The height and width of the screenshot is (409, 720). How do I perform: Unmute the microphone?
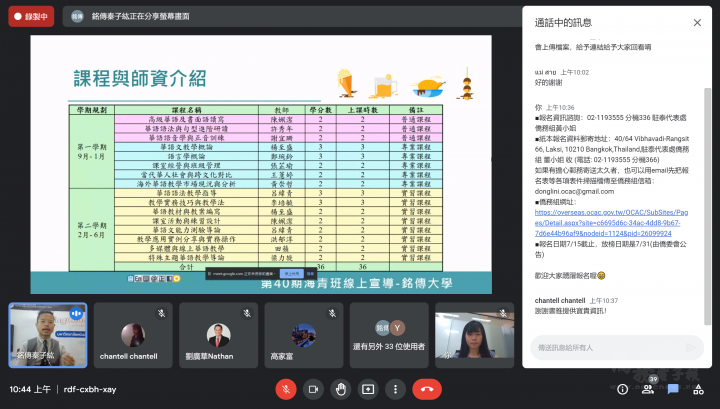click(286, 389)
